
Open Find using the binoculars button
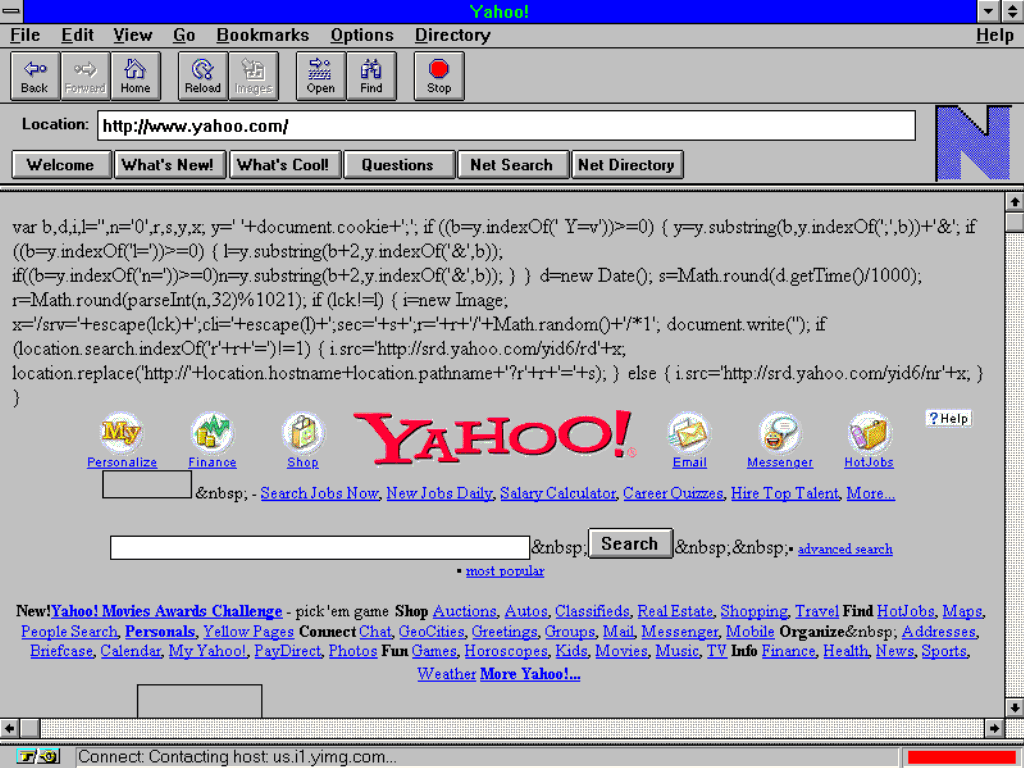371,76
